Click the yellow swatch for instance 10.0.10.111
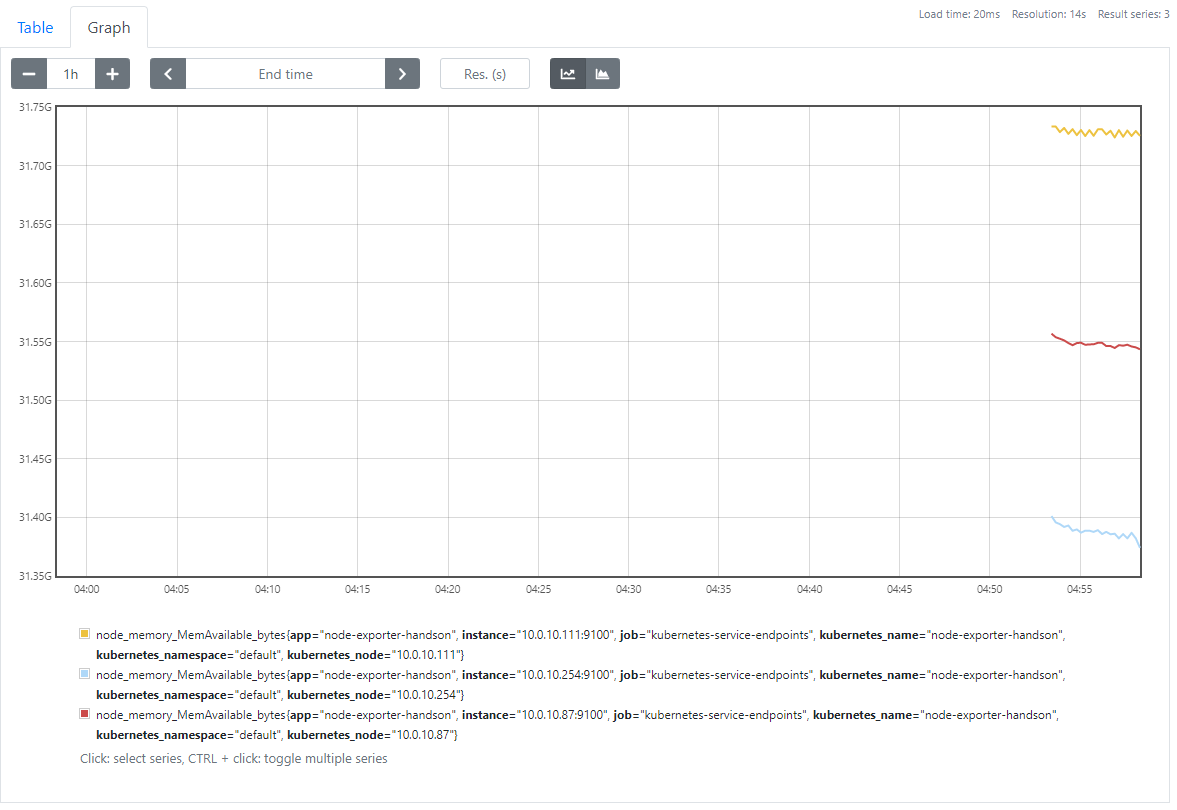This screenshot has width=1177, height=810. [x=85, y=634]
